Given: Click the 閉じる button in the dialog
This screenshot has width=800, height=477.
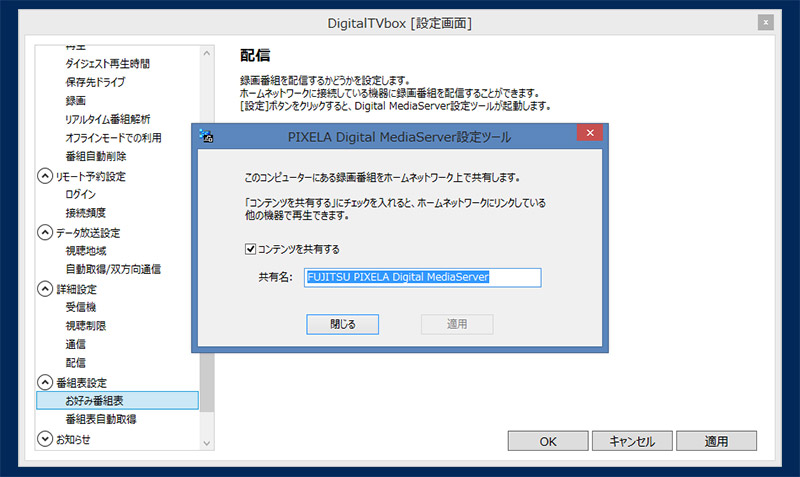Looking at the screenshot, I should click(342, 324).
